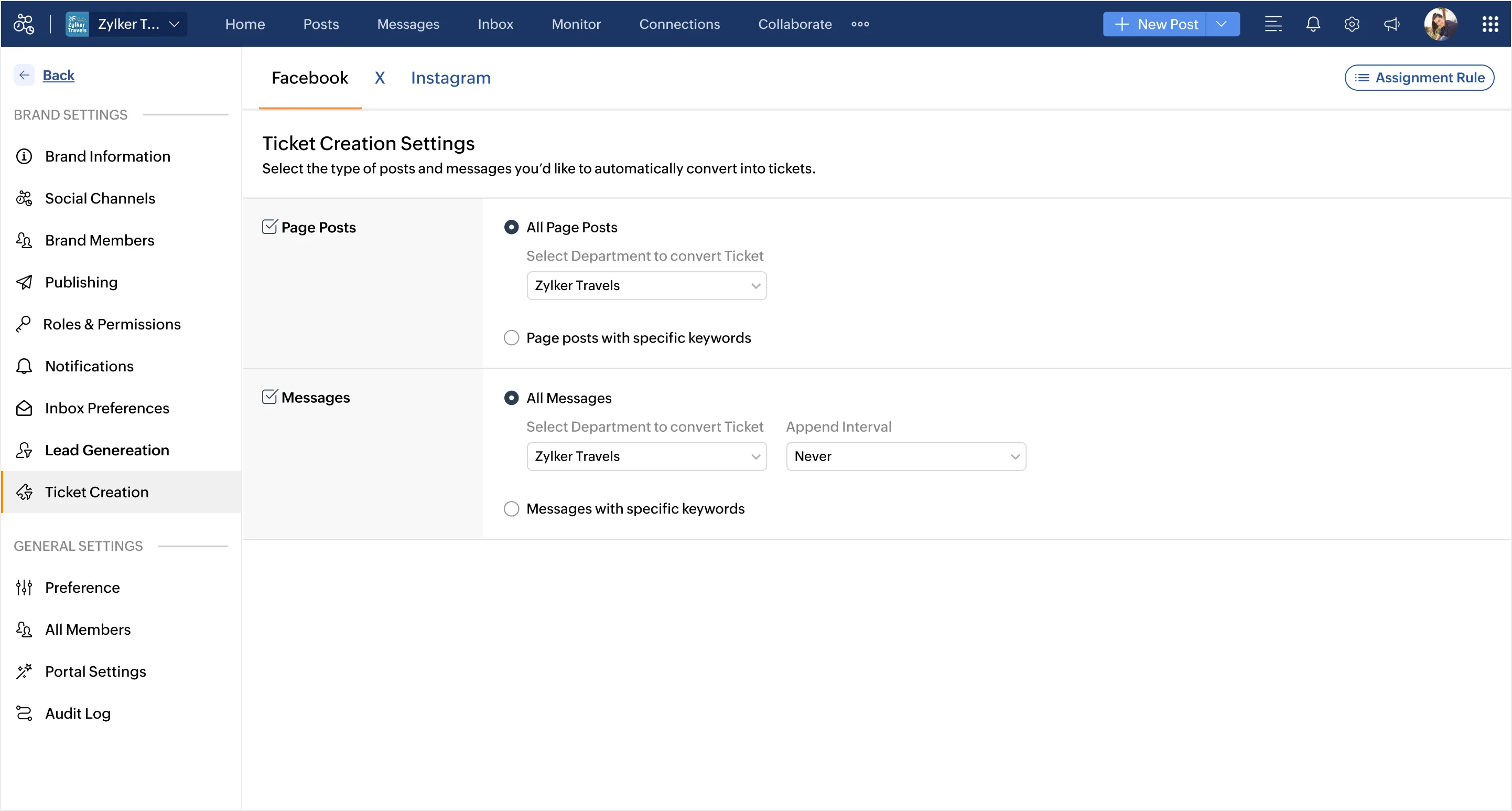Click the Zoho Social logo icon
This screenshot has height=811, width=1512.
coord(24,24)
